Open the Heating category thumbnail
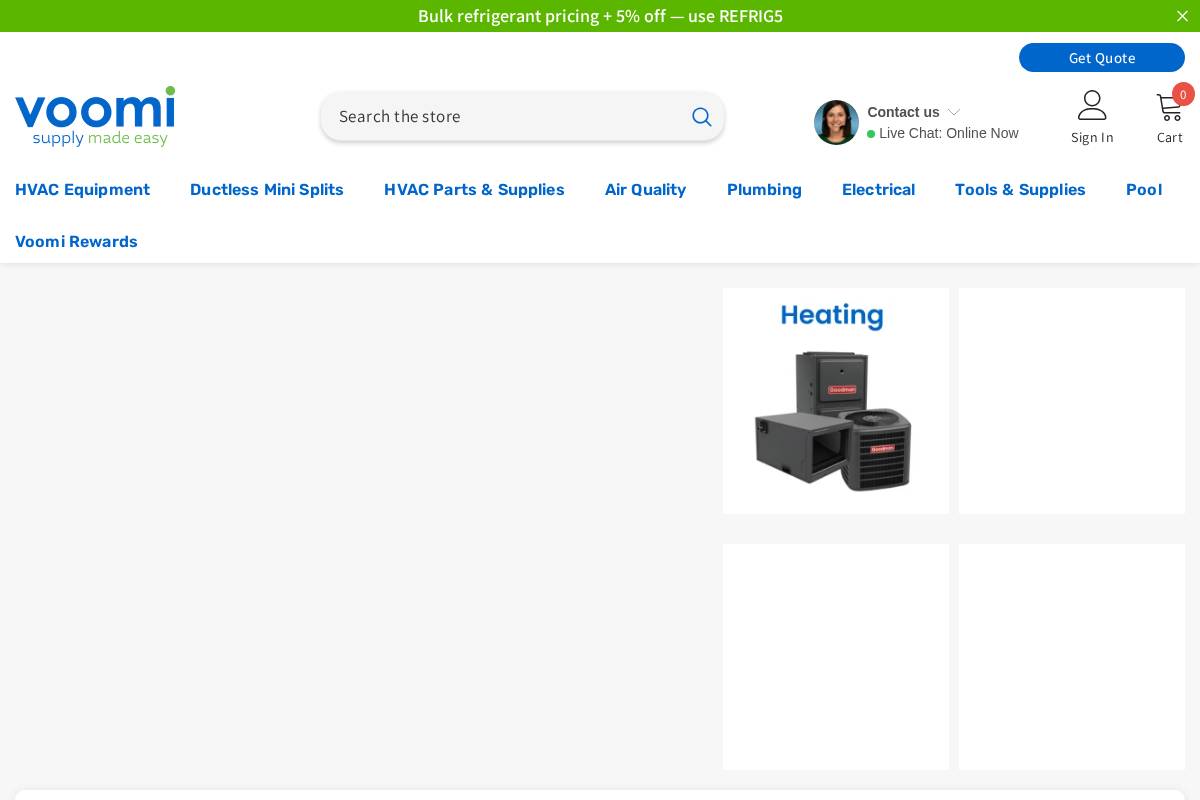Screen dimensions: 1200x800 836,401
